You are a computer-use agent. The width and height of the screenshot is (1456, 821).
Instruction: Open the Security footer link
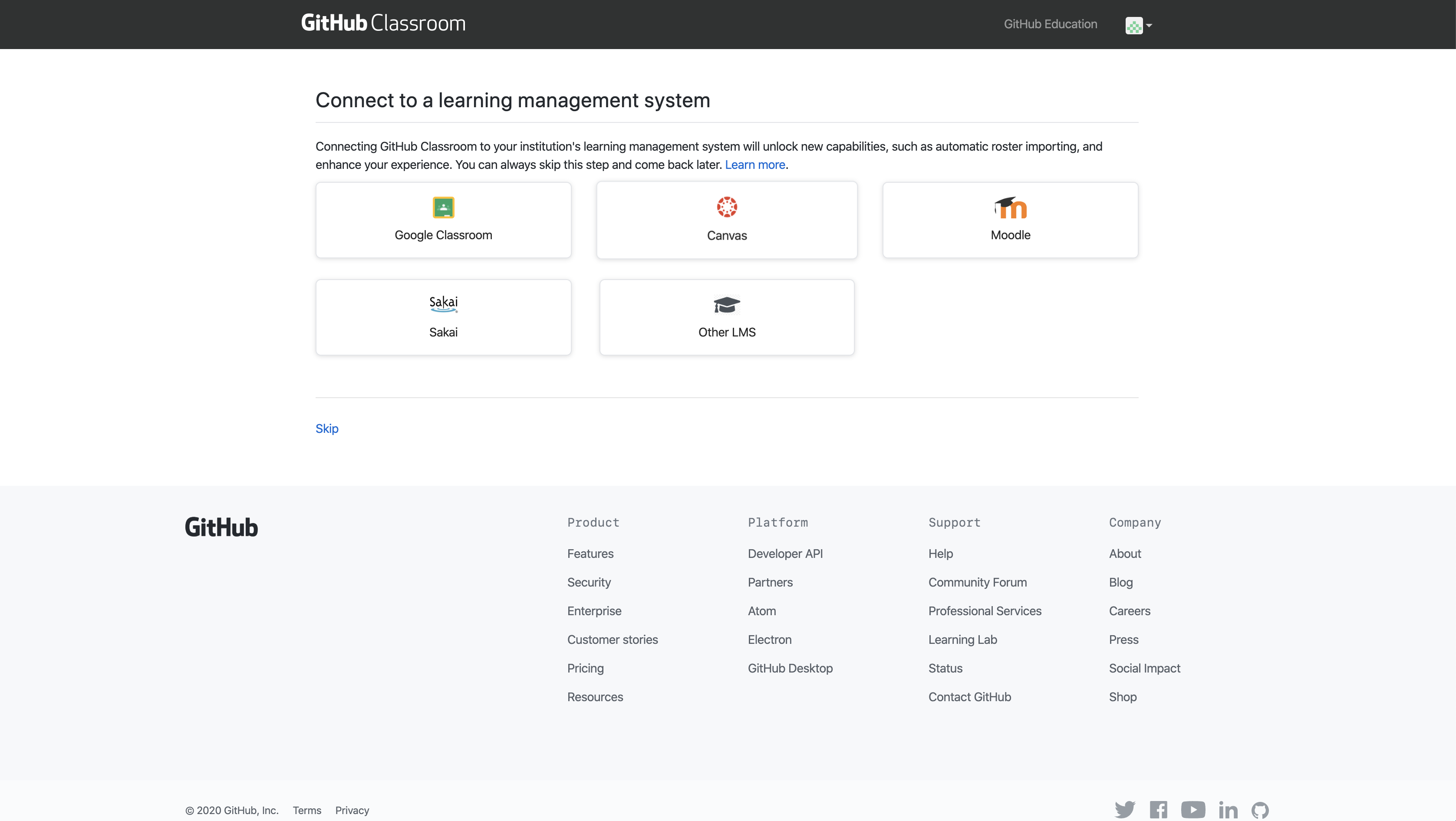coord(589,582)
